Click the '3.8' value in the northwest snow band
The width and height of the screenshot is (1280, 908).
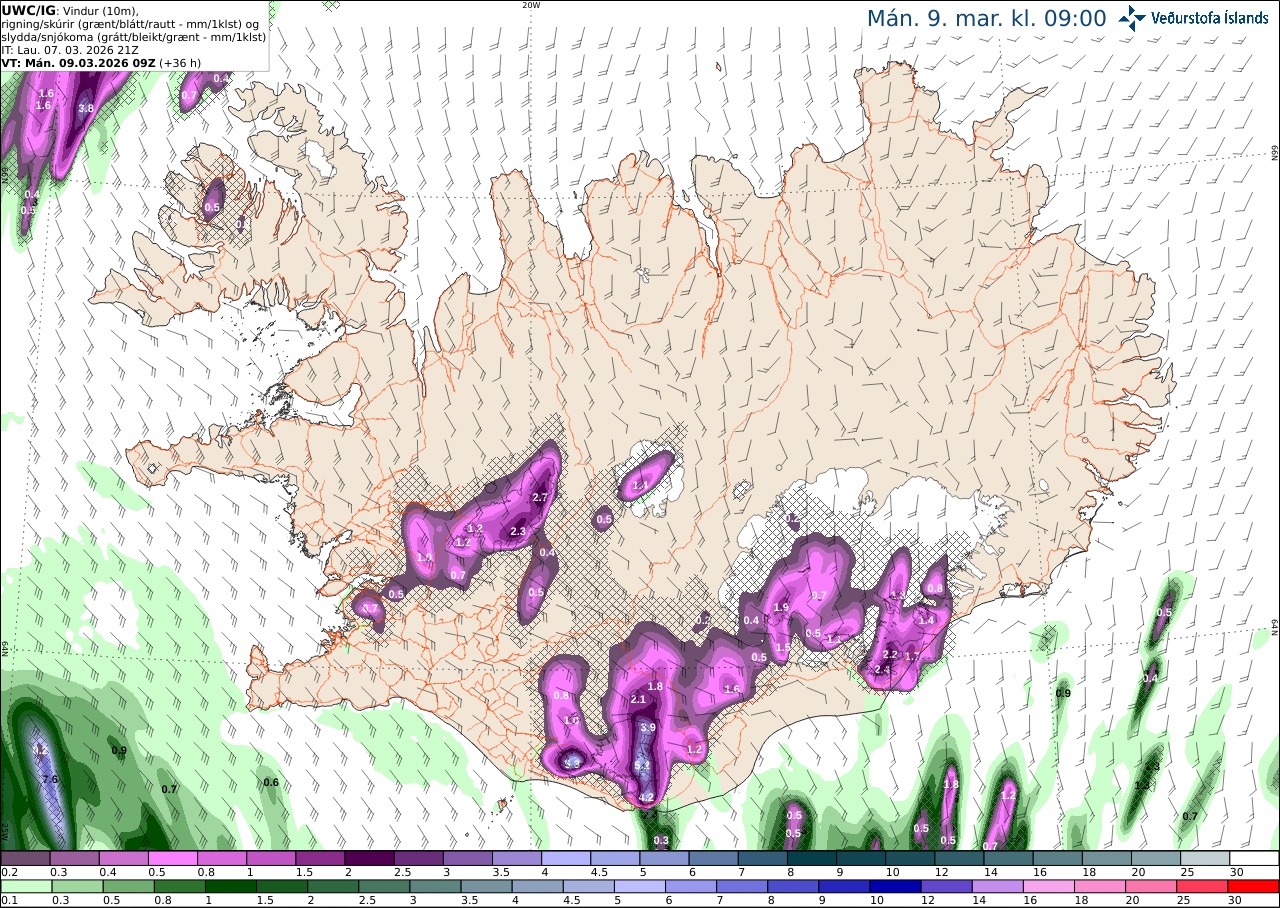pyautogui.click(x=86, y=108)
